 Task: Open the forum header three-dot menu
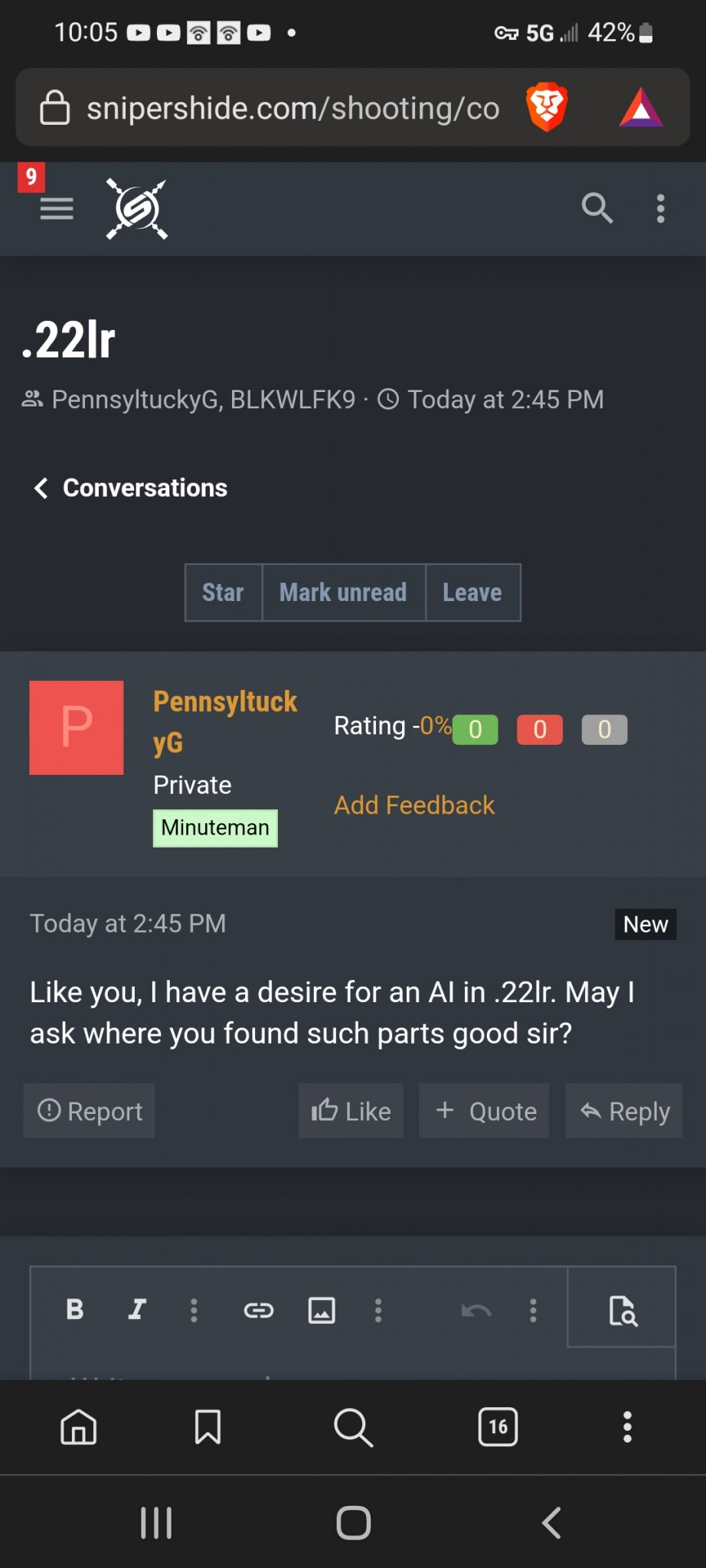tap(660, 208)
